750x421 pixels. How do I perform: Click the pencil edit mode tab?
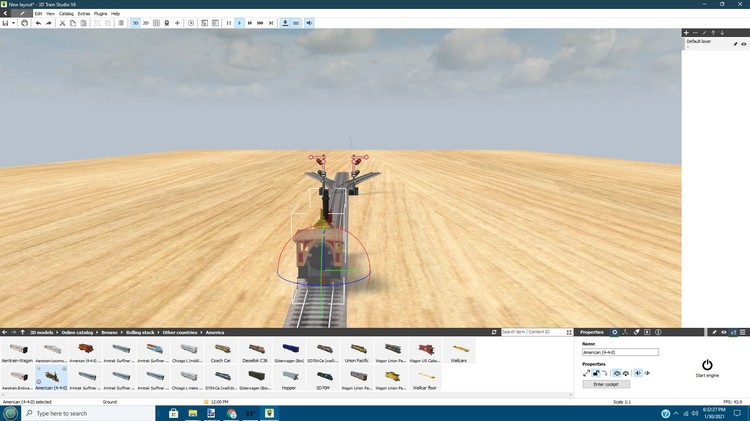22,14
